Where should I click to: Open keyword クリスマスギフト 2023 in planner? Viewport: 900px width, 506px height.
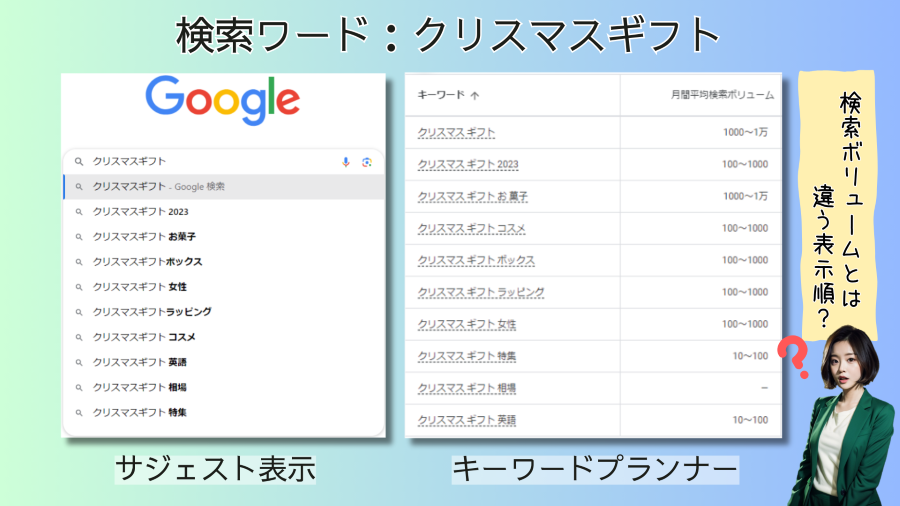[x=468, y=165]
